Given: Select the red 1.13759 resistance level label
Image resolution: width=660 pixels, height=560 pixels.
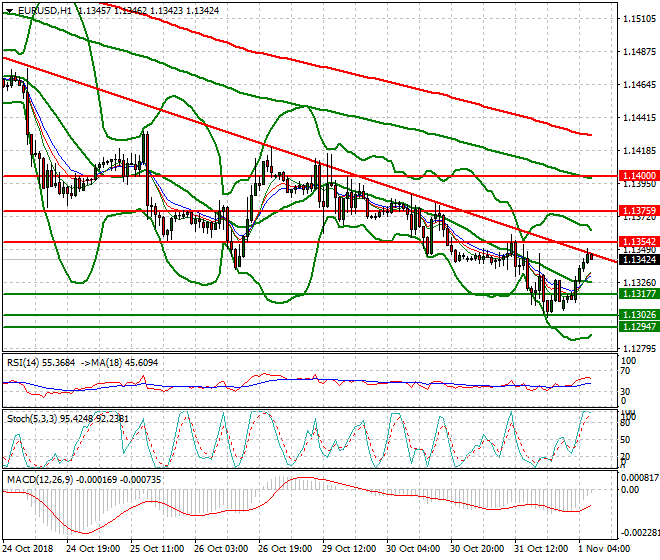Looking at the screenshot, I should (639, 211).
